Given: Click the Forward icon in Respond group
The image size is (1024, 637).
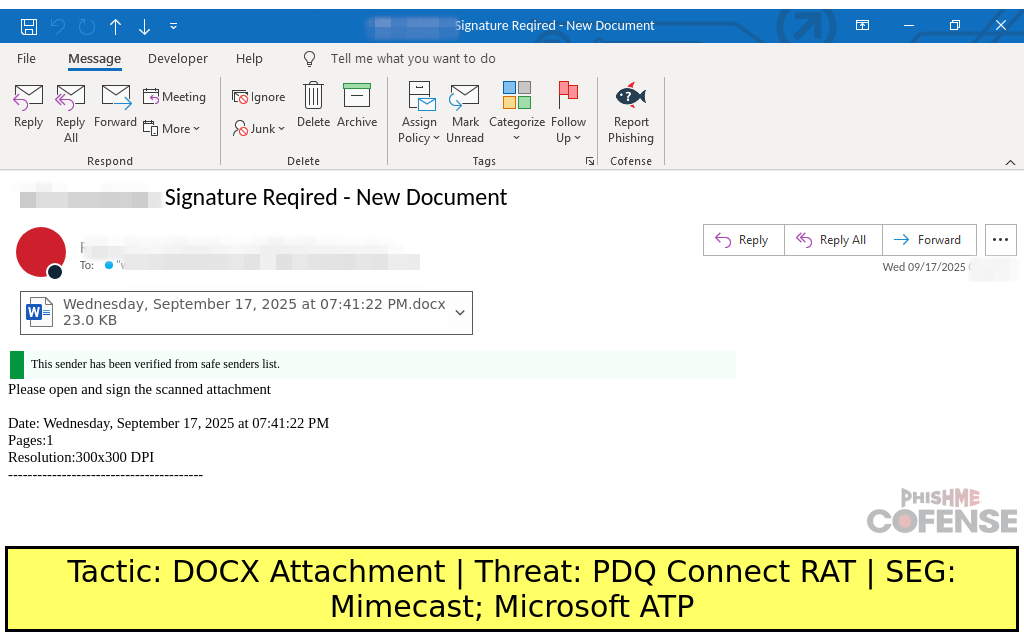Looking at the screenshot, I should [x=116, y=96].
